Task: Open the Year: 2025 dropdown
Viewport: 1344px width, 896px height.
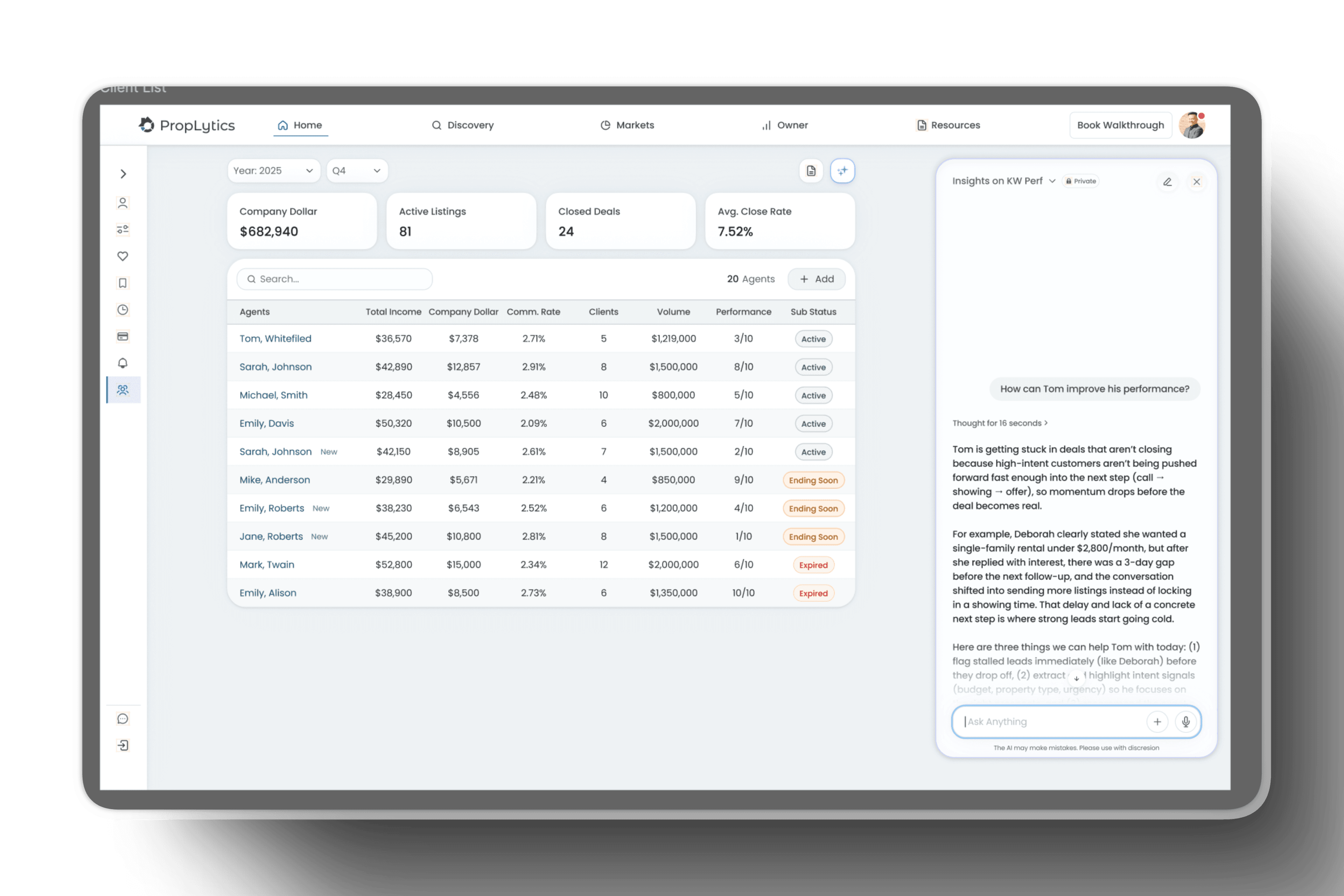Action: pos(273,170)
